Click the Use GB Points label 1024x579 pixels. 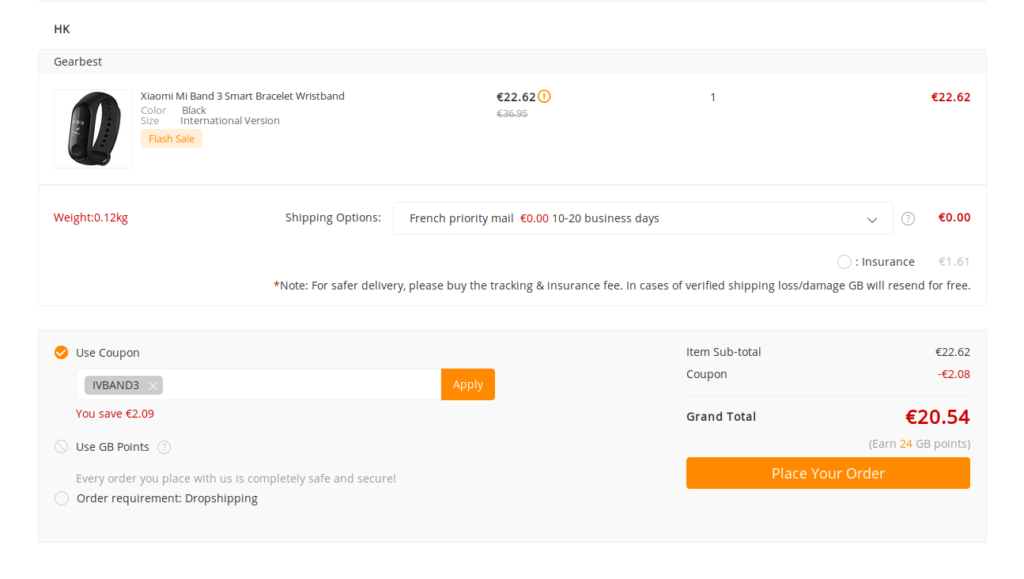pyautogui.click(x=112, y=447)
